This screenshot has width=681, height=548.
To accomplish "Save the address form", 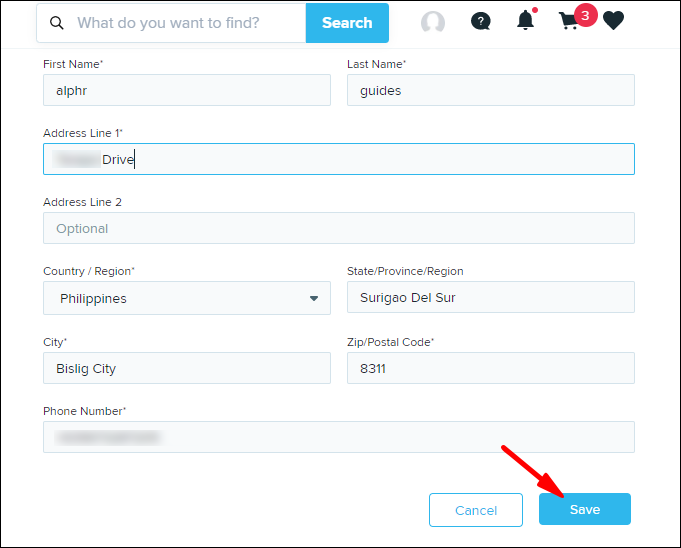I will click(x=584, y=509).
